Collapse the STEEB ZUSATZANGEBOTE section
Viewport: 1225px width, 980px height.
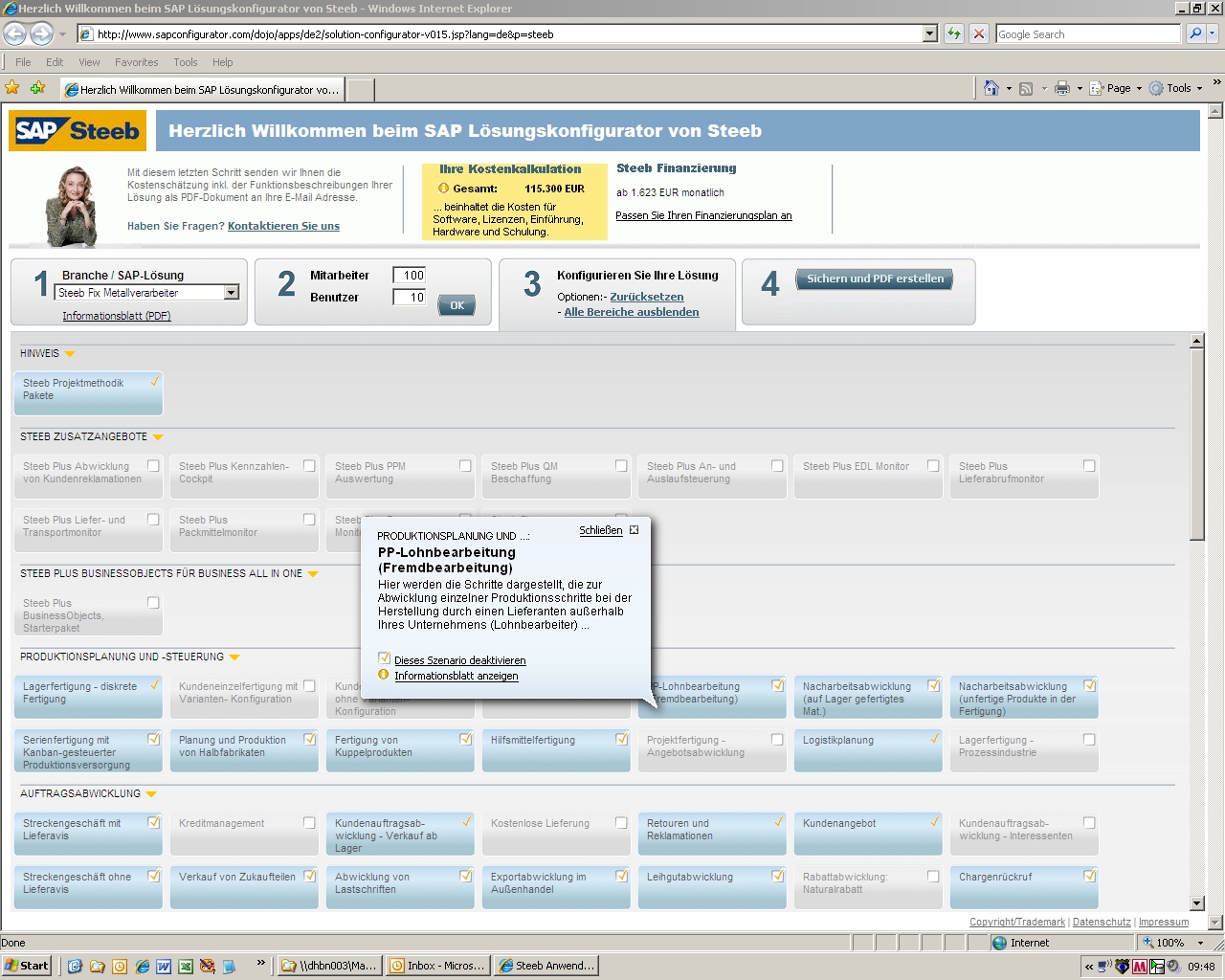157,436
